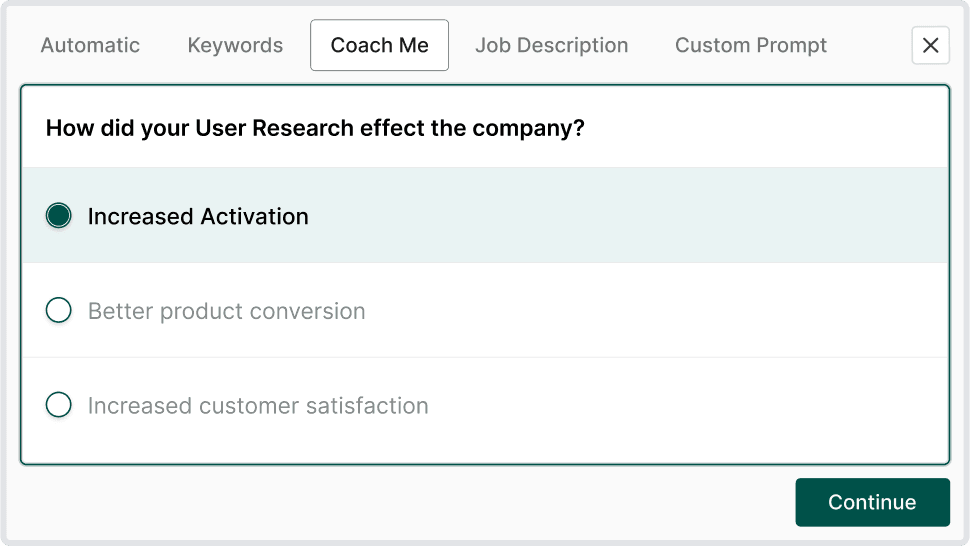Click the blank footer area left of Continue

(x=400, y=502)
